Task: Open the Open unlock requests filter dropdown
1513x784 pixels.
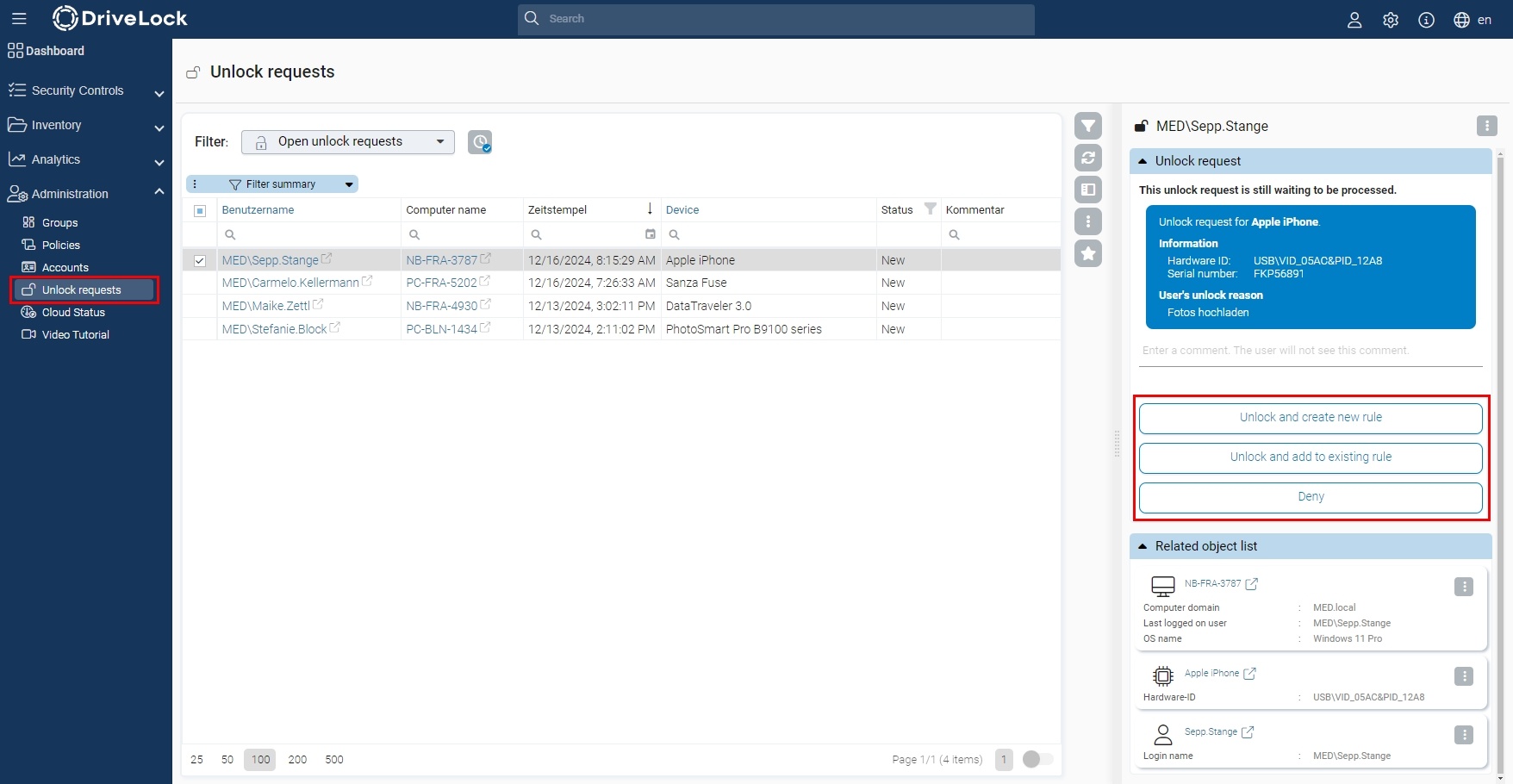Action: [348, 142]
